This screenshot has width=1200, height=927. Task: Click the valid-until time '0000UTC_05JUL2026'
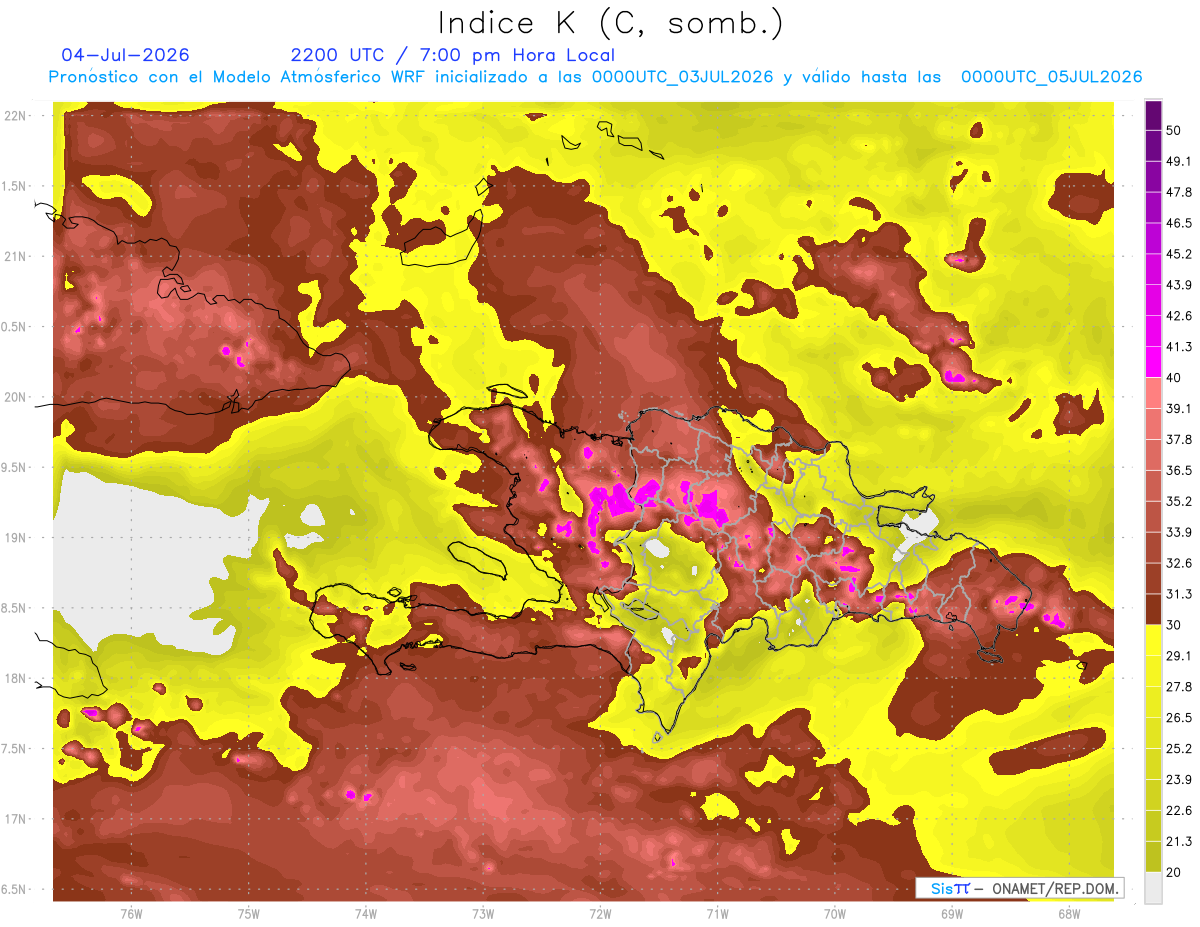pyautogui.click(x=1051, y=77)
